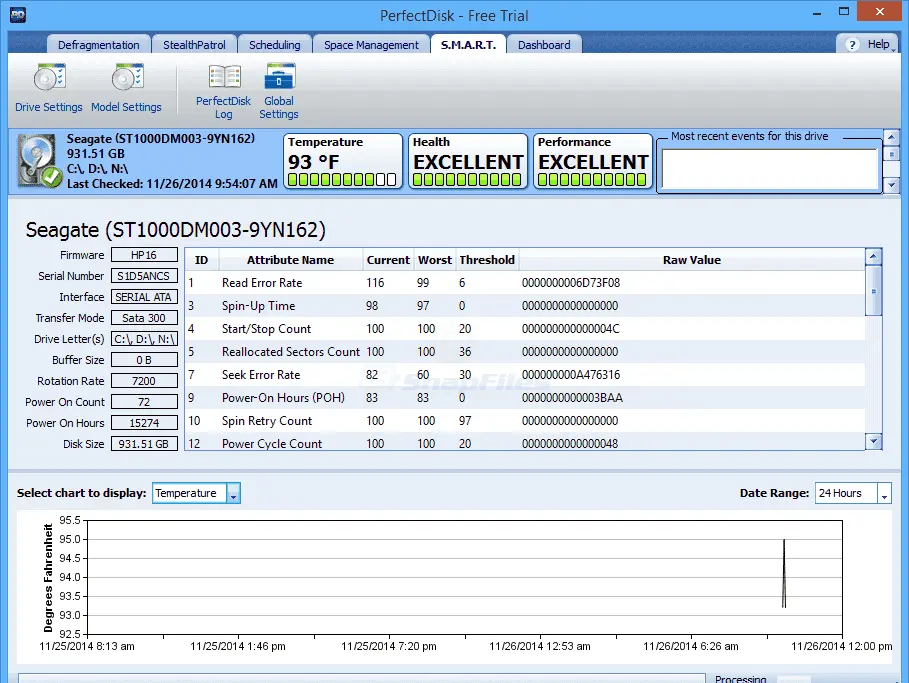
Task: Select the Spin-Up Time row
Action: pyautogui.click(x=525, y=306)
